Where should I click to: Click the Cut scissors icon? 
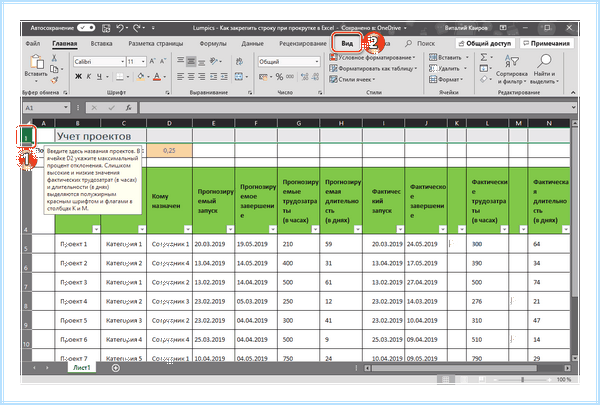[54, 58]
